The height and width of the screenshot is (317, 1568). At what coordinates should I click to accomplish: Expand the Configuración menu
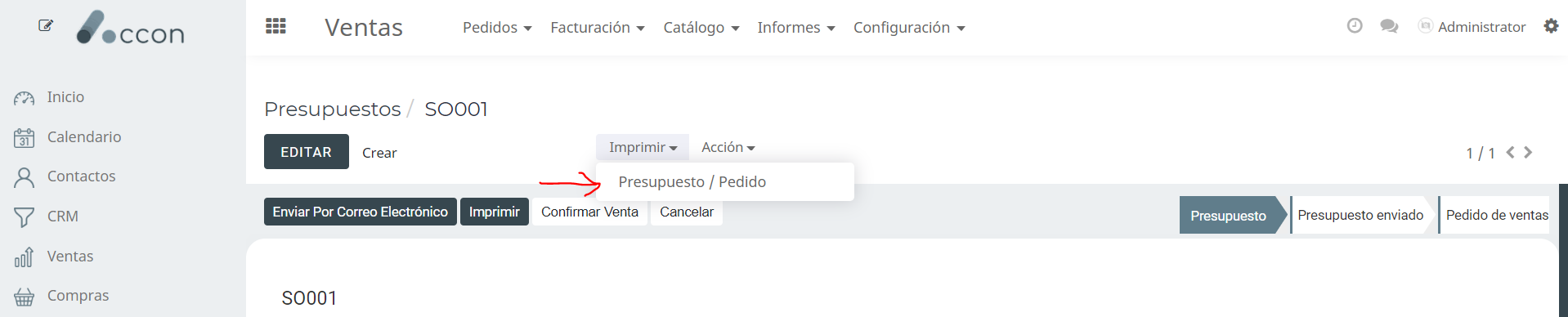pyautogui.click(x=909, y=28)
